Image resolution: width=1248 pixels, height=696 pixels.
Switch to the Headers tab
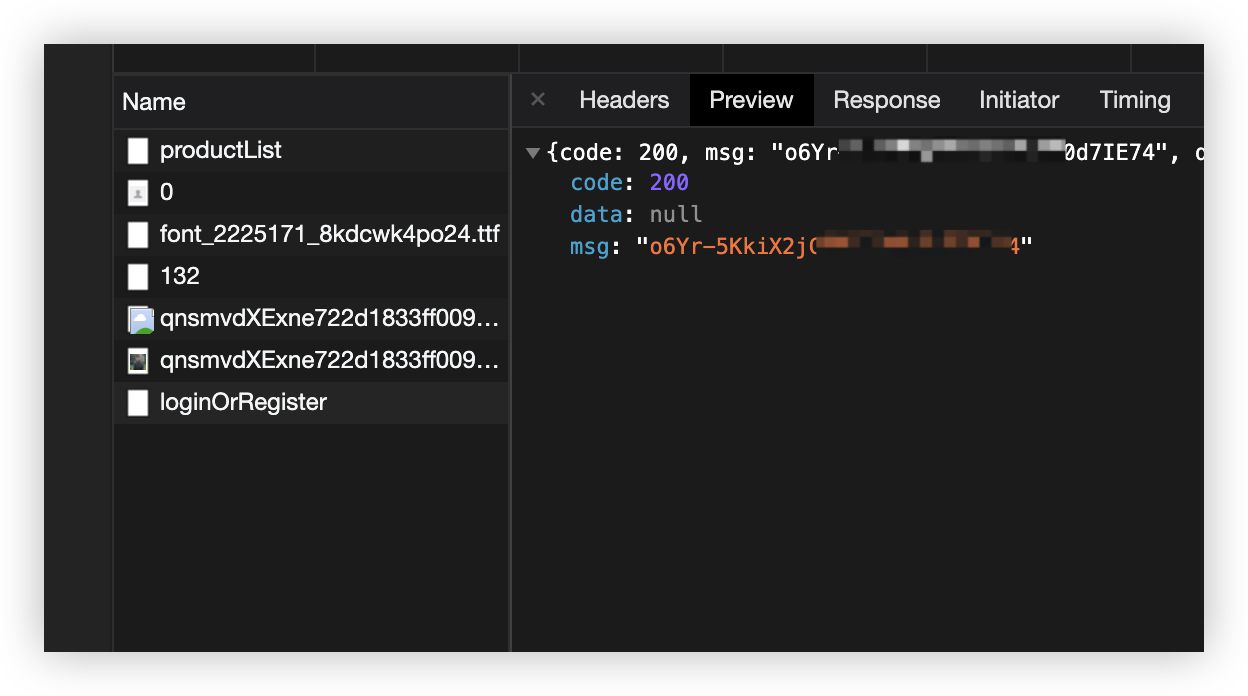pyautogui.click(x=624, y=100)
